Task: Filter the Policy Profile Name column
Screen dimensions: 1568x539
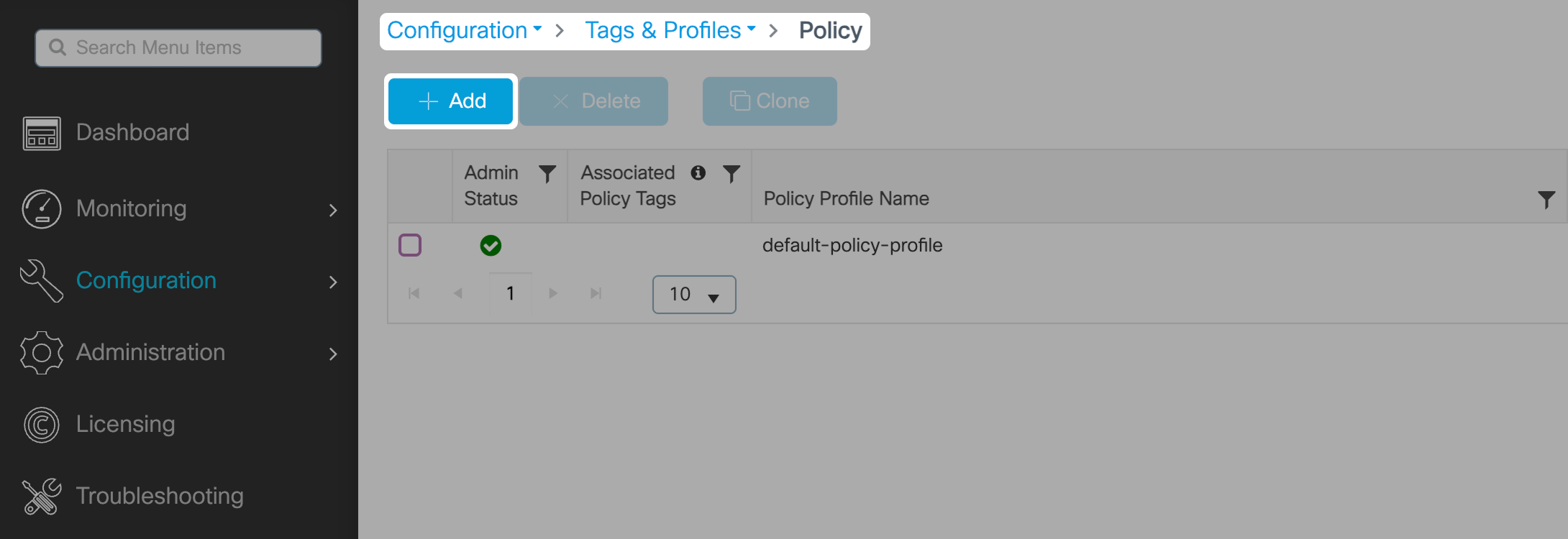Action: pos(1546,199)
